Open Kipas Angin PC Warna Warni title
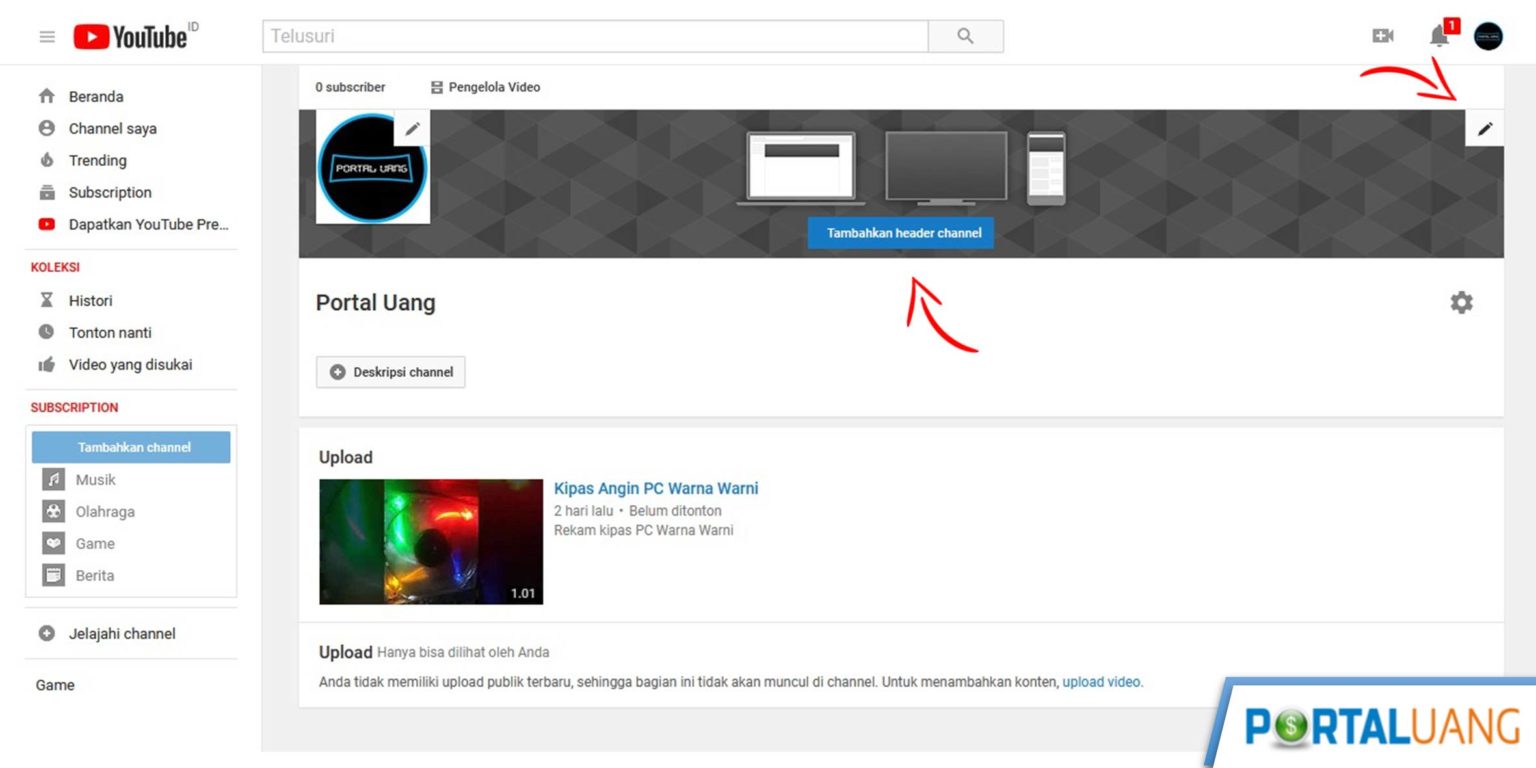 click(656, 489)
